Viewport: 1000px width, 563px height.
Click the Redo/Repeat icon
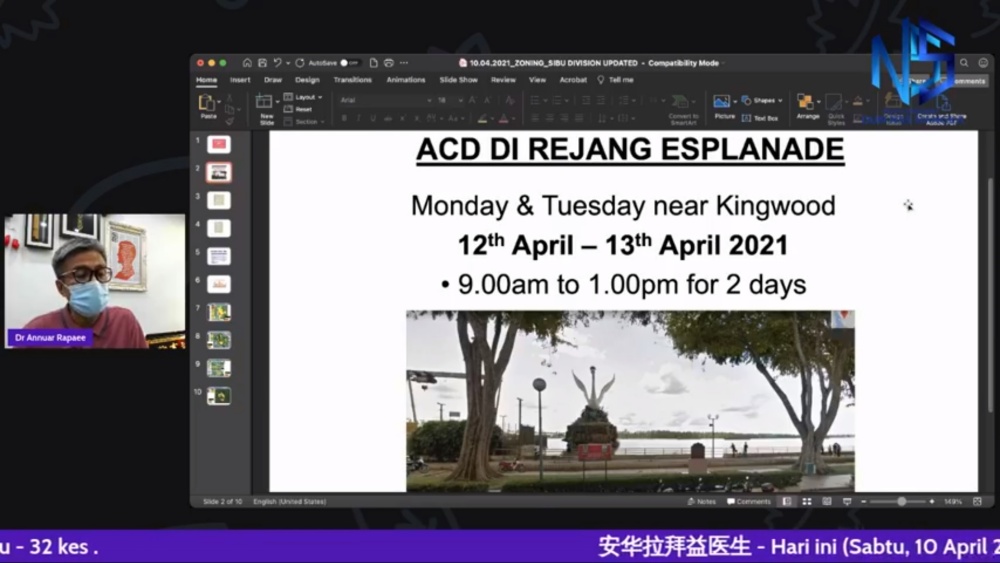click(x=300, y=63)
